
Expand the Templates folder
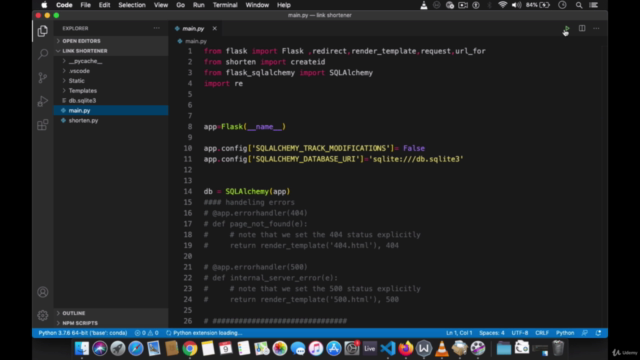tap(83, 91)
